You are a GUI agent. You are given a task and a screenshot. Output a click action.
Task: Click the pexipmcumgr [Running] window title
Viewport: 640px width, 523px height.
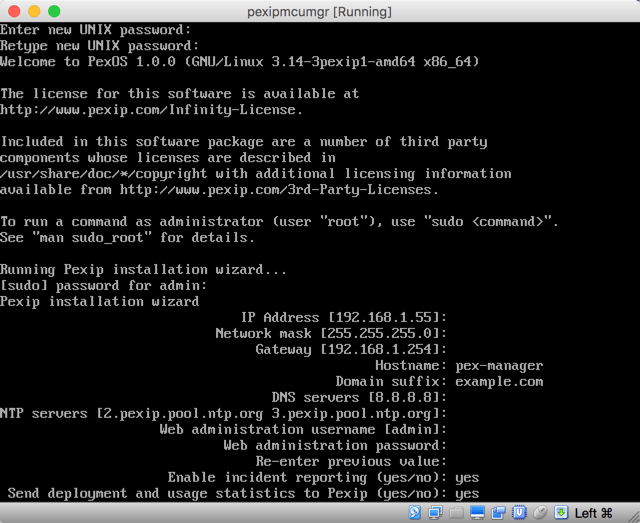(319, 11)
